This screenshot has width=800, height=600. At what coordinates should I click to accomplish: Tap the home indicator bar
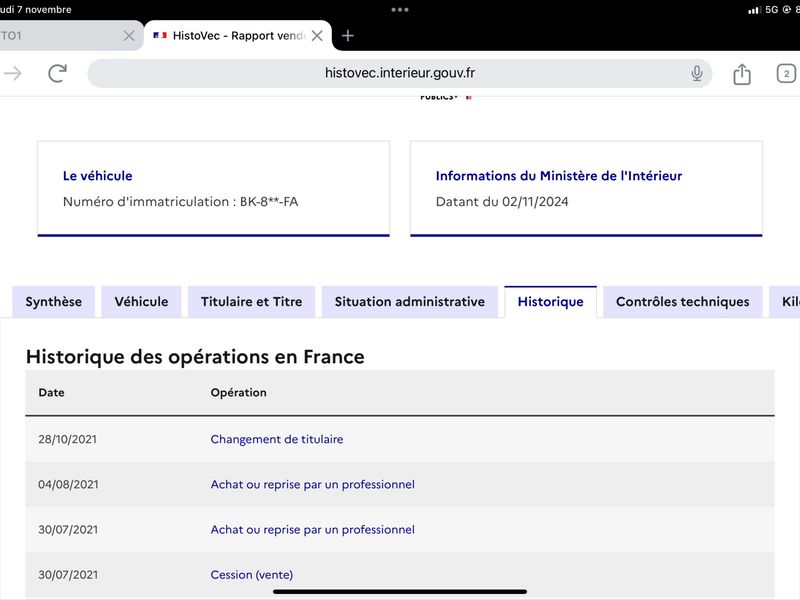pos(399,592)
